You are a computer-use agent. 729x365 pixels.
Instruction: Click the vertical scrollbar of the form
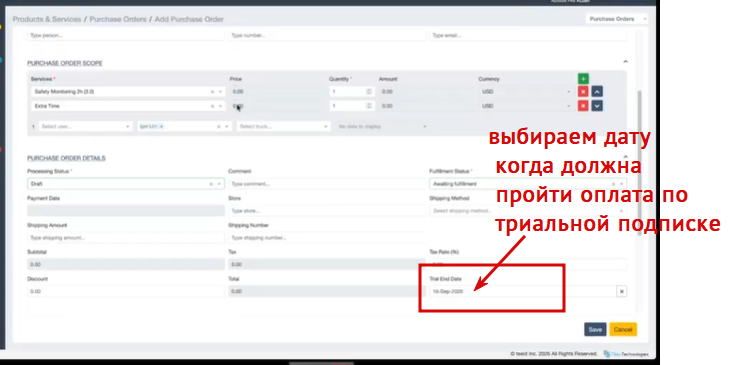639,163
